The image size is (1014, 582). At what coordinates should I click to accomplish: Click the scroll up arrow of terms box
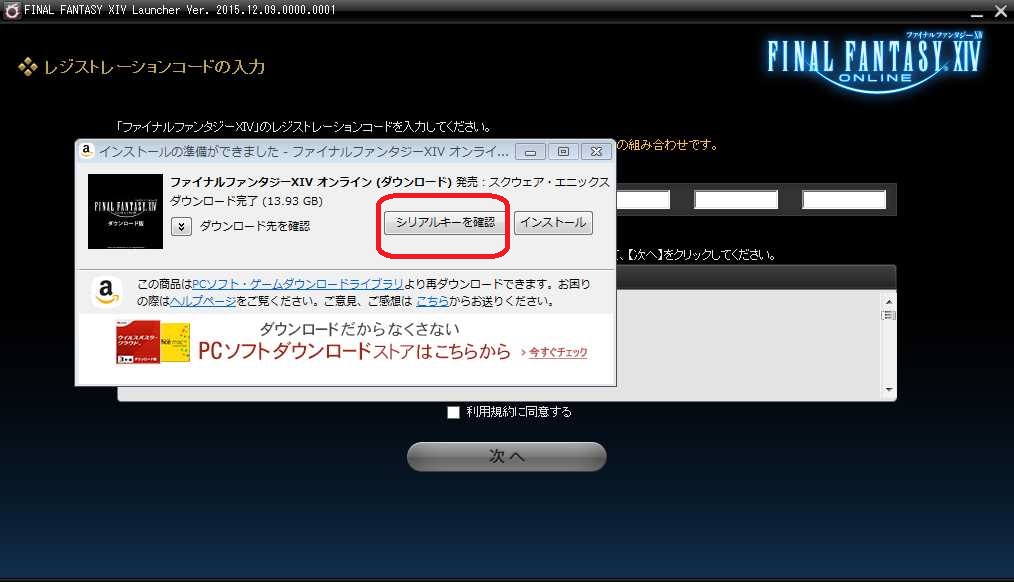click(889, 301)
